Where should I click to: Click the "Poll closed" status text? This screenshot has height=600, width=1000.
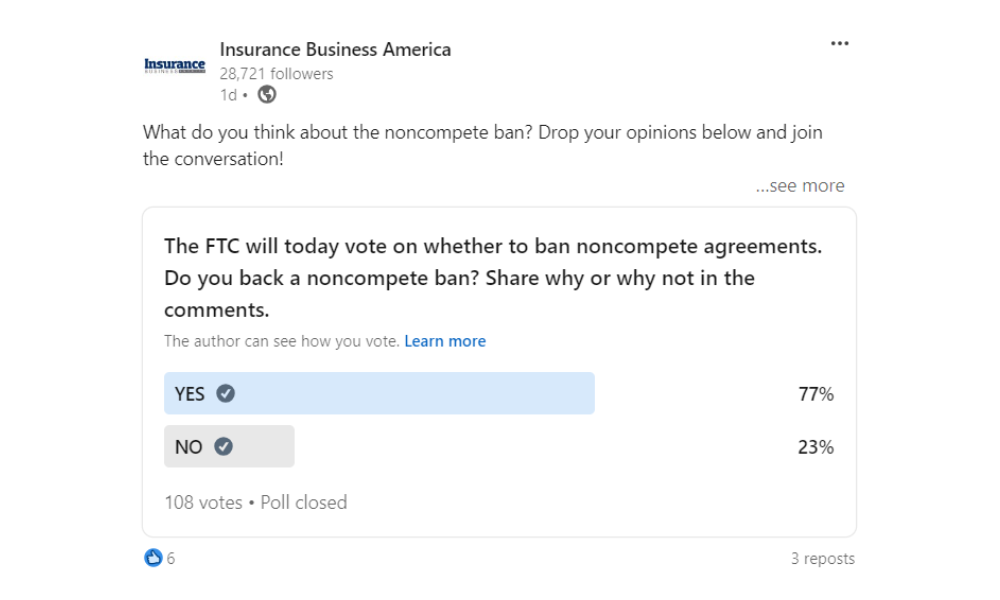tap(304, 502)
